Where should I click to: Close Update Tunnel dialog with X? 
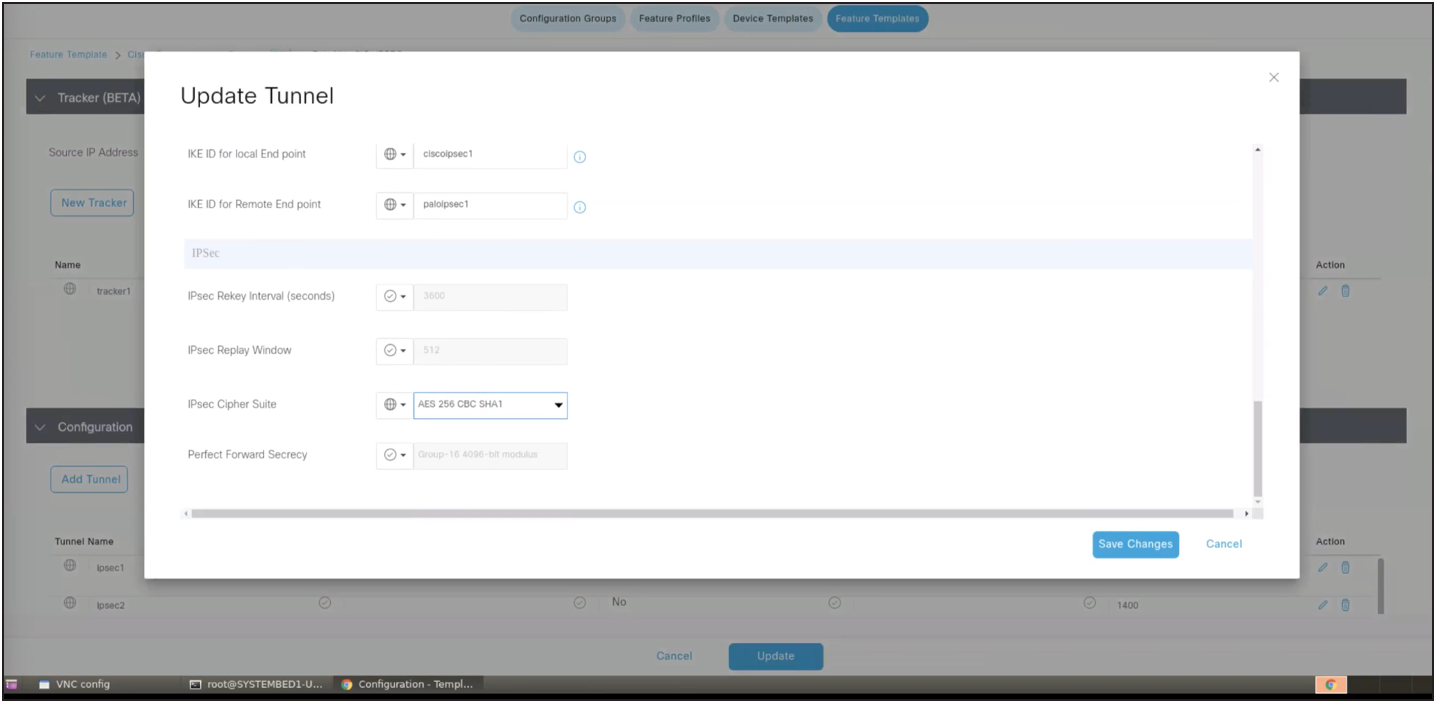[x=1273, y=77]
